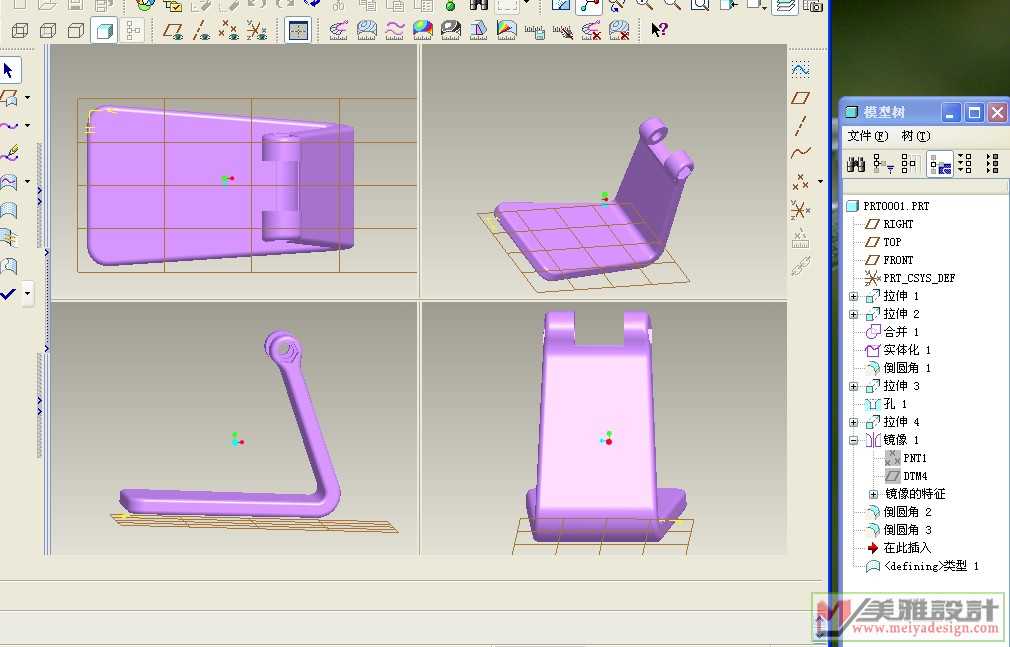This screenshot has height=647, width=1010.
Task: Toggle datum points display in top toolbar
Action: pyautogui.click(x=229, y=31)
